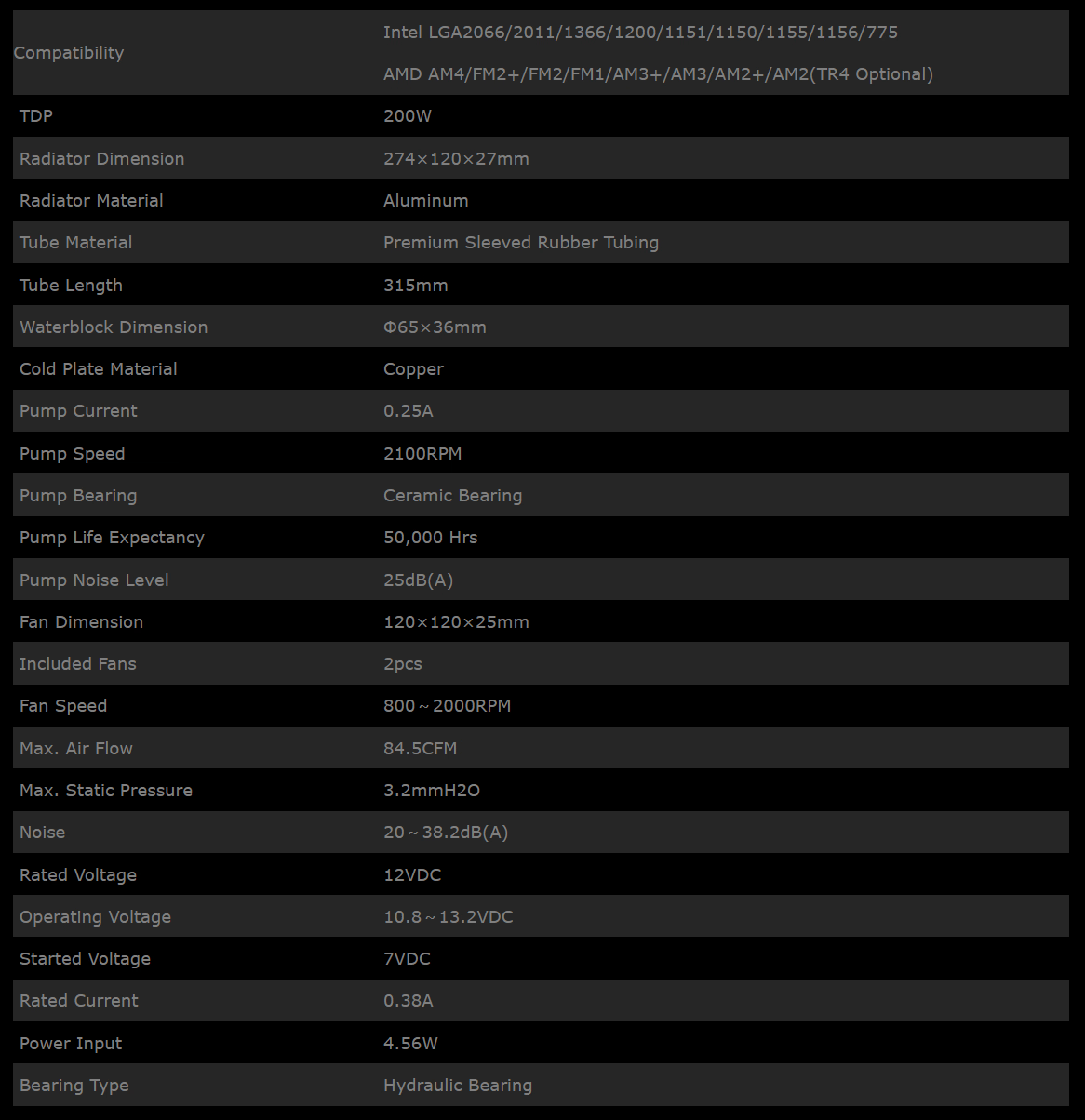Select the Intel LGA2066 socket list text
The height and width of the screenshot is (1120, 1085).
640,33
